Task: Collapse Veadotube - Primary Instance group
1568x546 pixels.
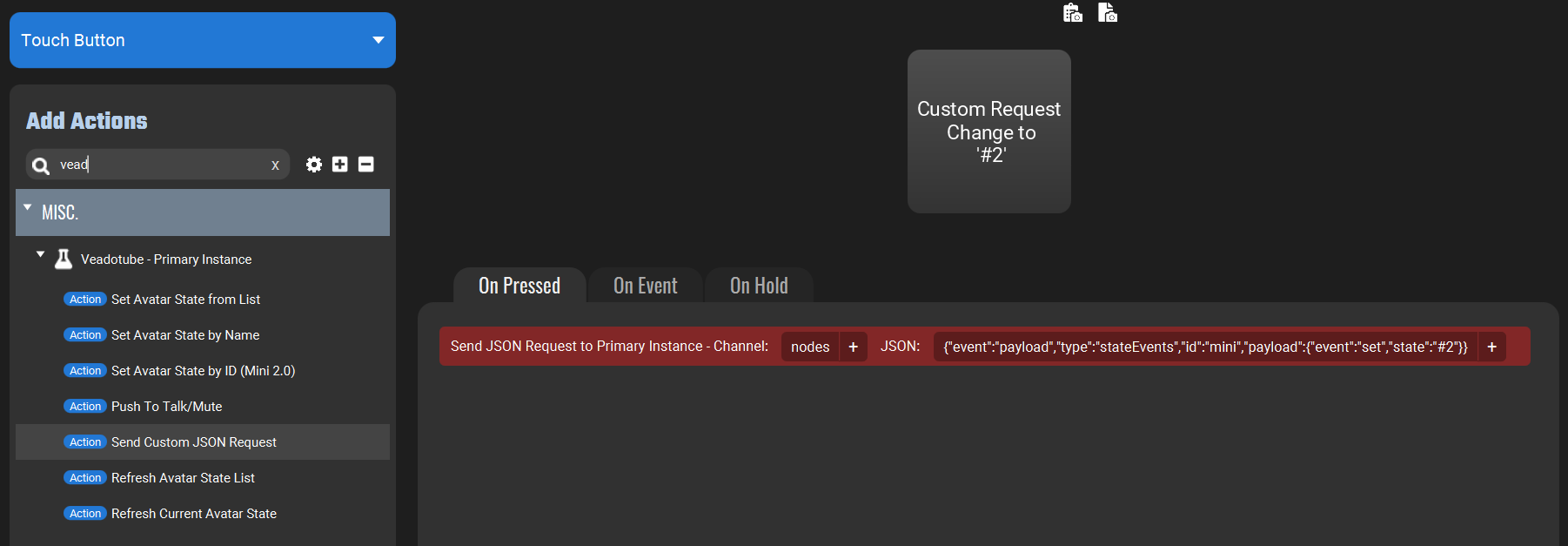Action: tap(40, 254)
